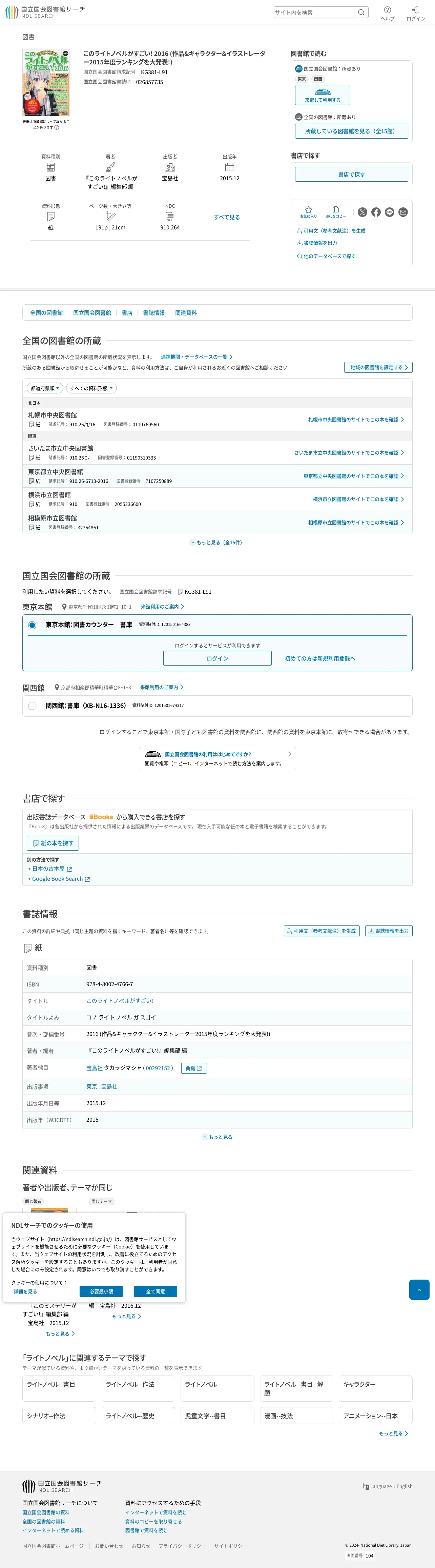
Task: Click 地域の図書館を設定する button
Action: pyautogui.click(x=378, y=367)
